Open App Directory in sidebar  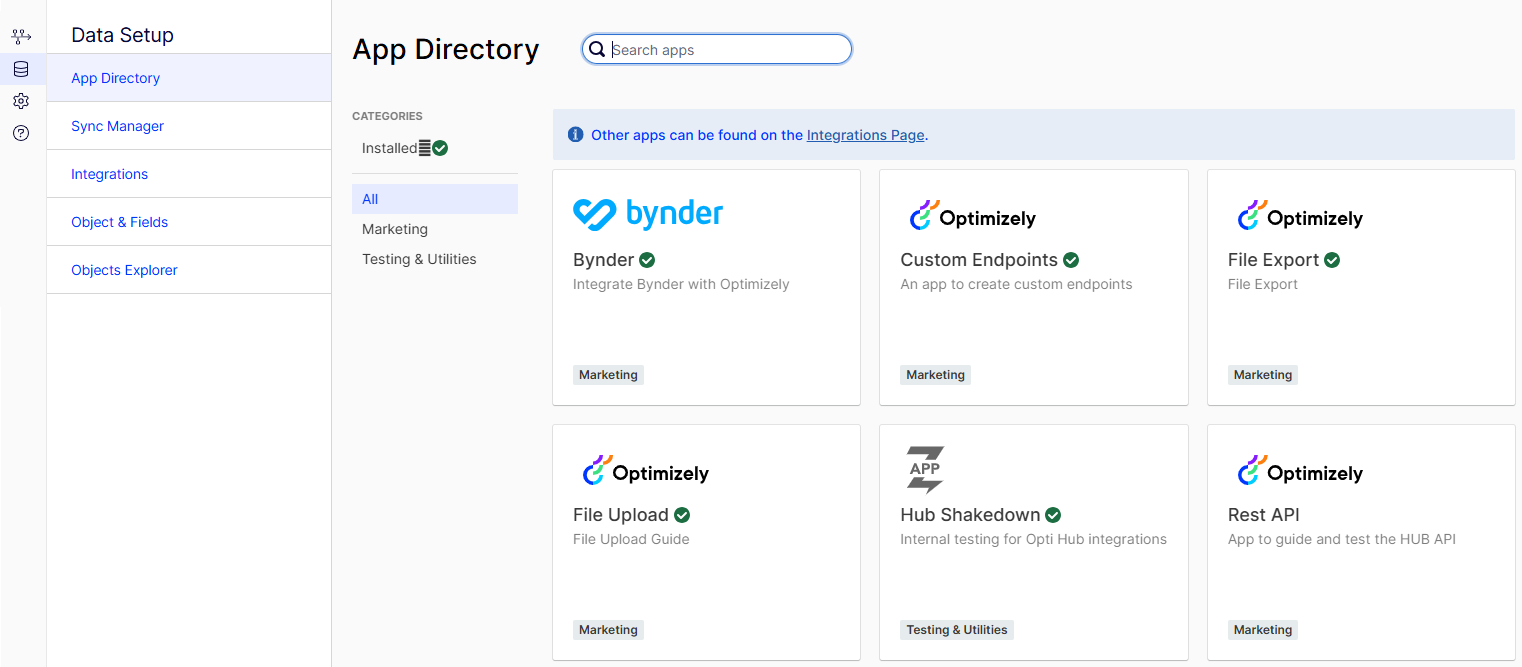coord(189,78)
